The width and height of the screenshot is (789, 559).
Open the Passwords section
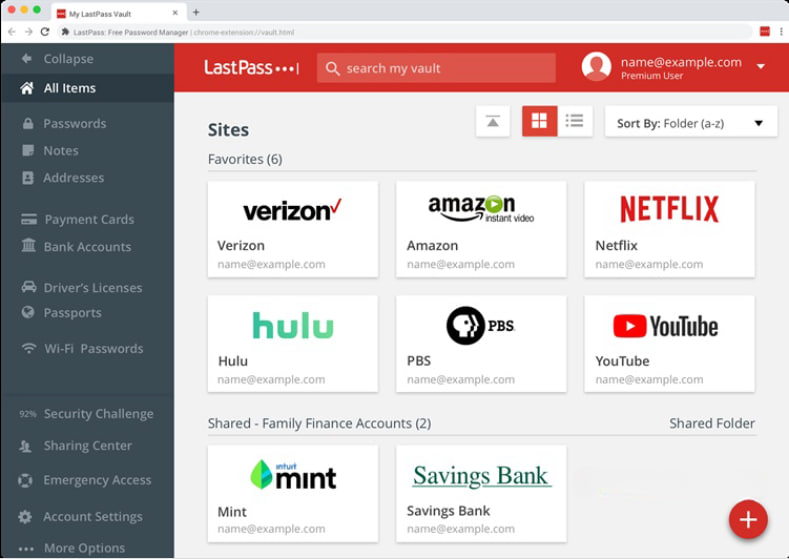pyautogui.click(x=74, y=123)
